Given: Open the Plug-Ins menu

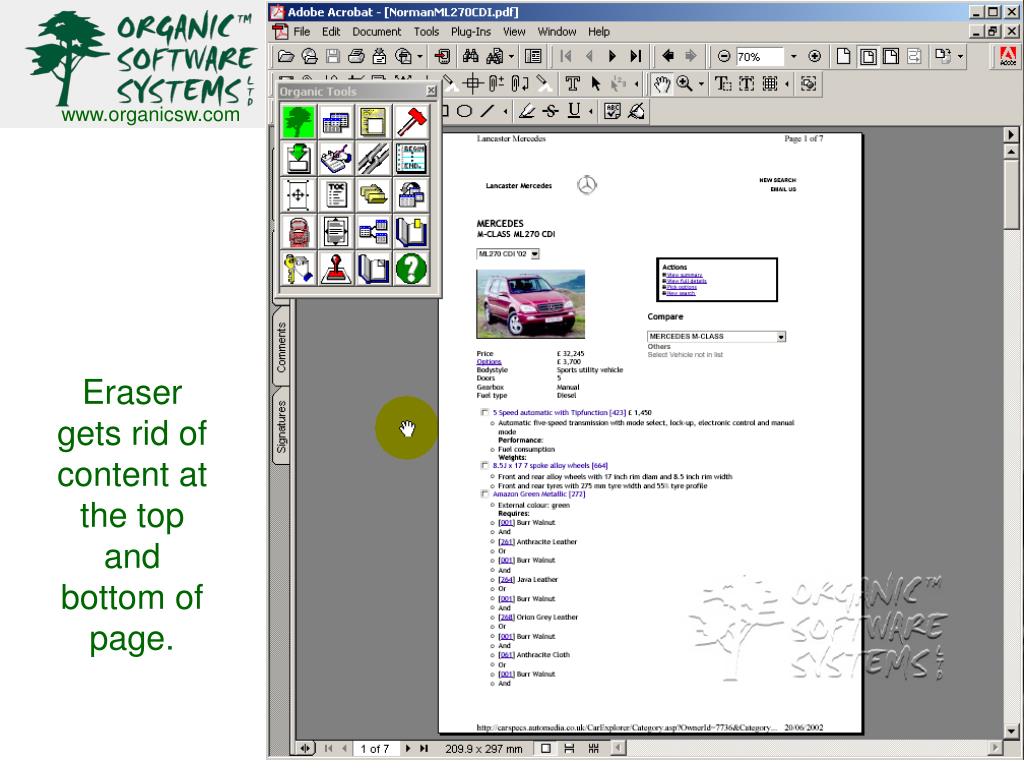Looking at the screenshot, I should point(471,31).
